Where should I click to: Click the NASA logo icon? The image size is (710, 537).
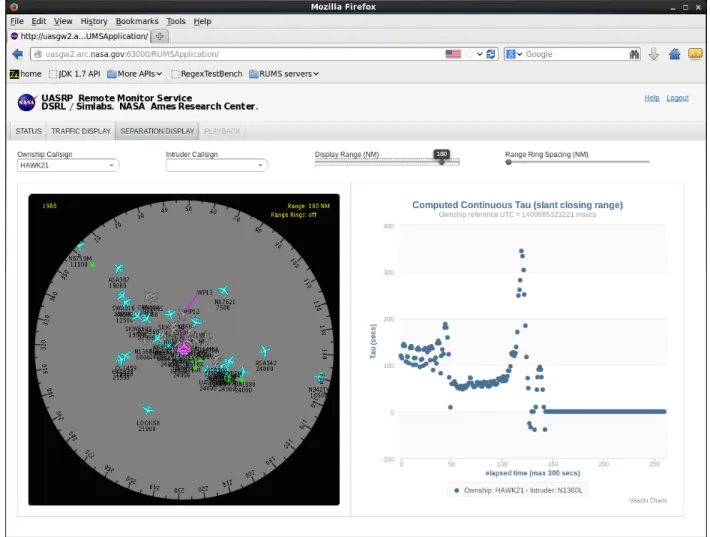27,102
